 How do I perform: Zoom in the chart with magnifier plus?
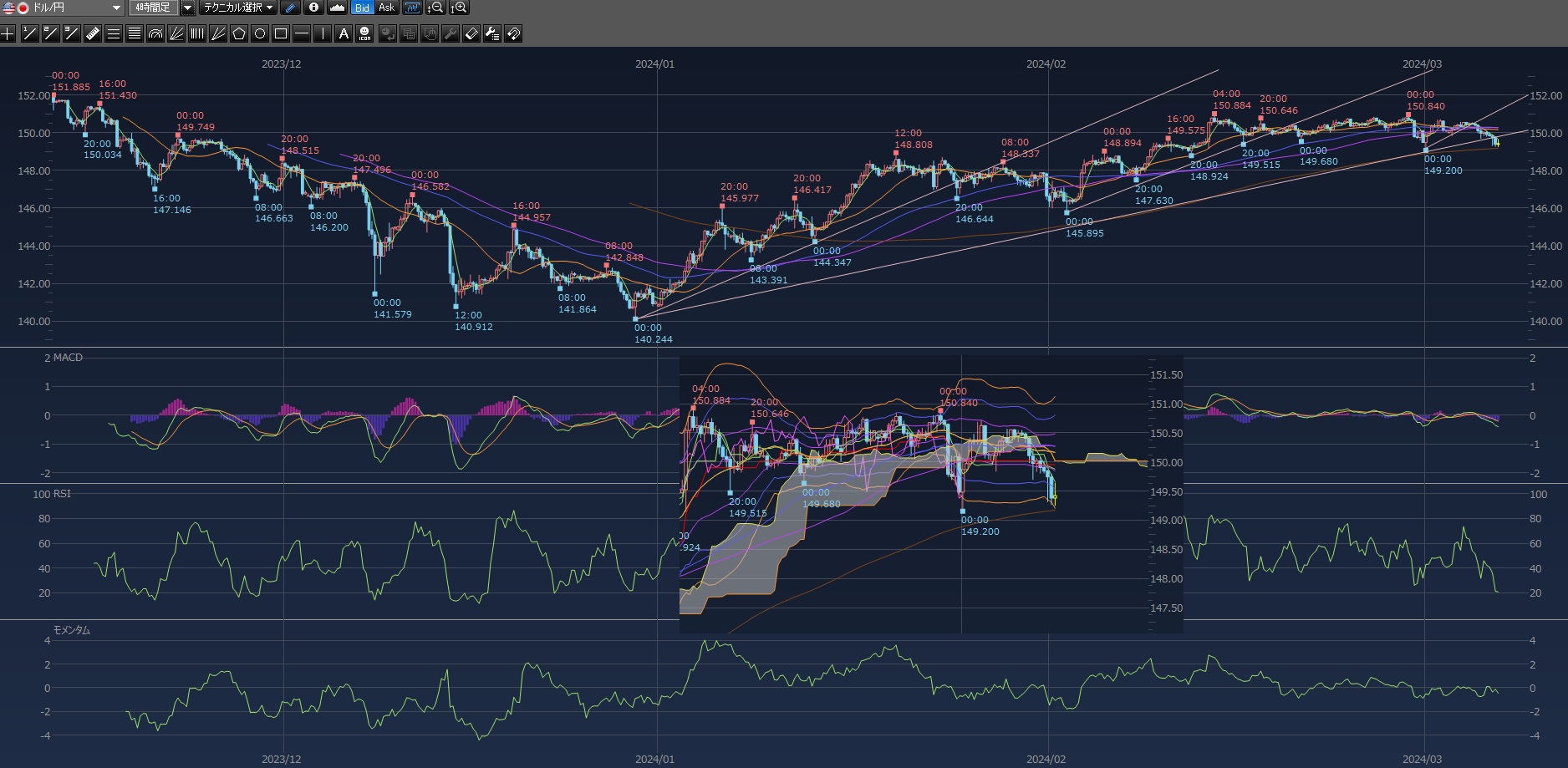pyautogui.click(x=459, y=8)
